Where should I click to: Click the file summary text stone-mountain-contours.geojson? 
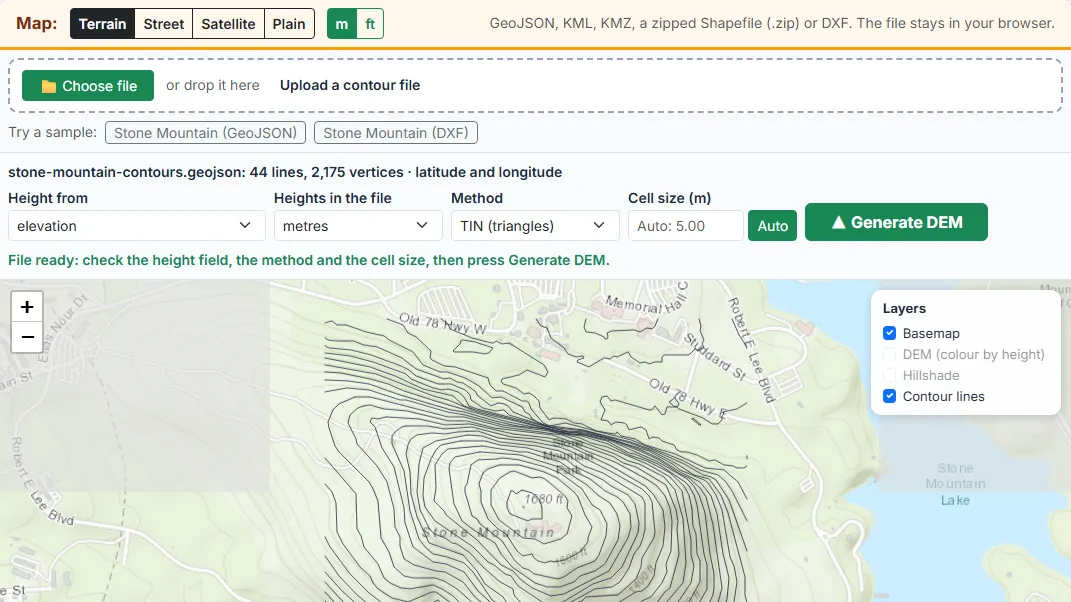point(285,172)
